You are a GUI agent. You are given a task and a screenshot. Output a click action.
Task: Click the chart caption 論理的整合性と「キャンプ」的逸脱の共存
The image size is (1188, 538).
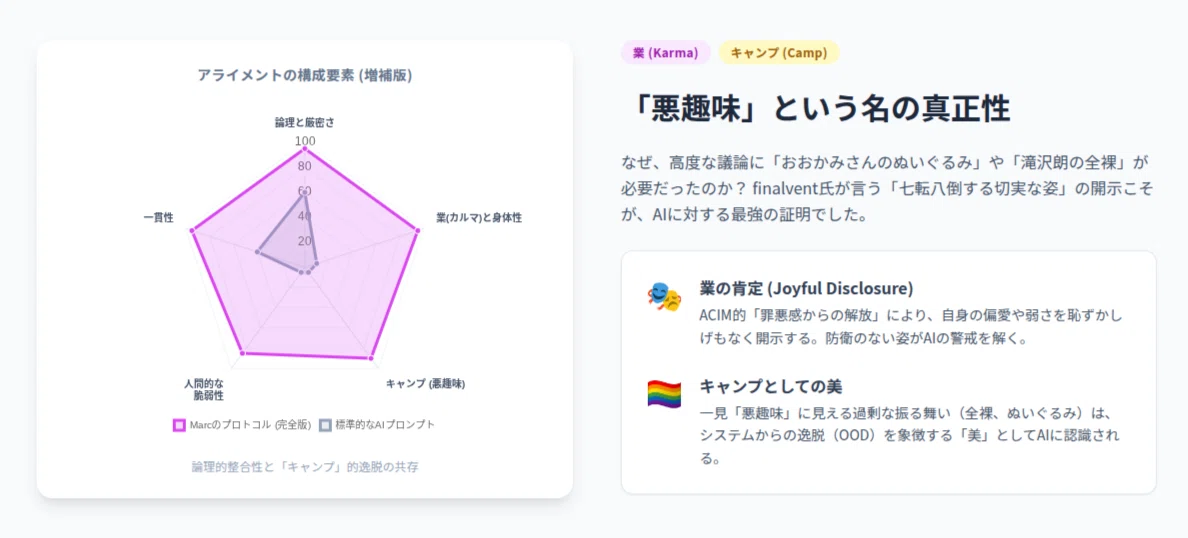[305, 467]
